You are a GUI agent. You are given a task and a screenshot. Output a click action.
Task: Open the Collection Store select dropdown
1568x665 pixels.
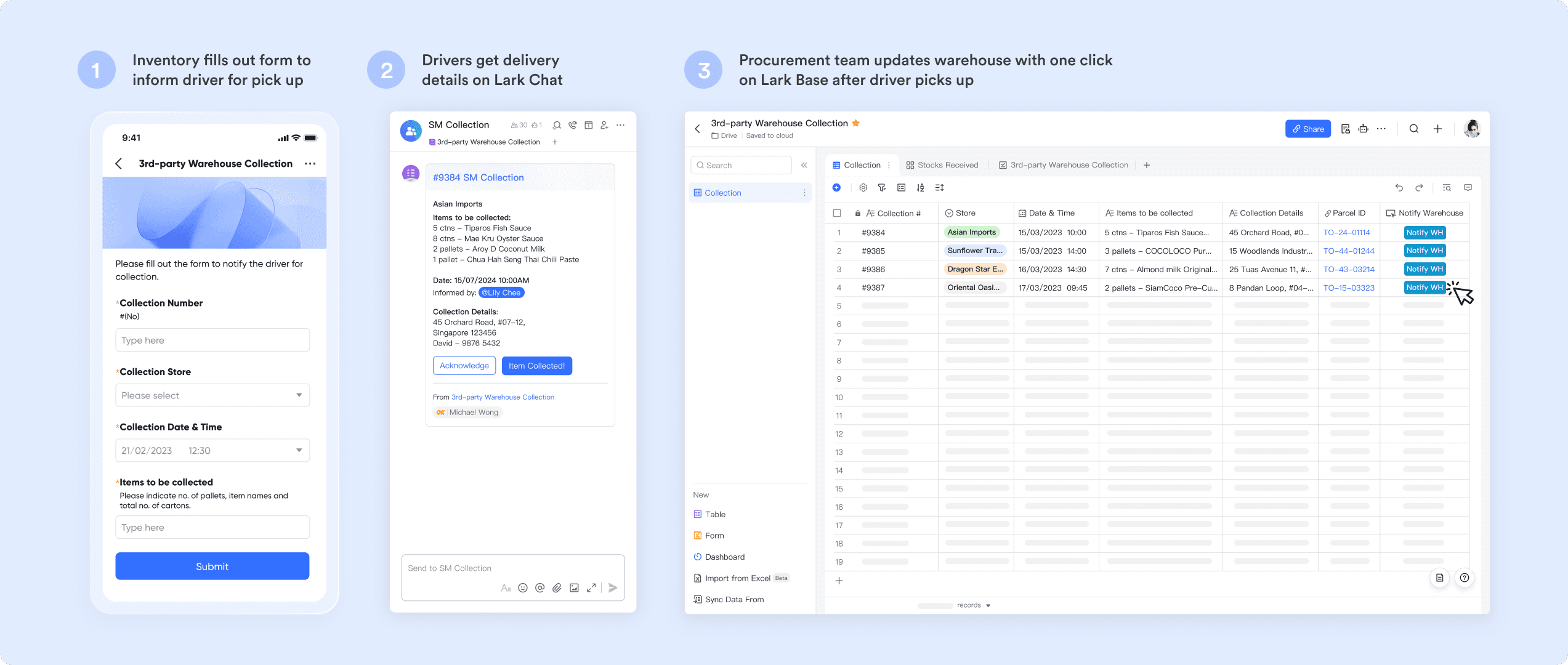[212, 395]
